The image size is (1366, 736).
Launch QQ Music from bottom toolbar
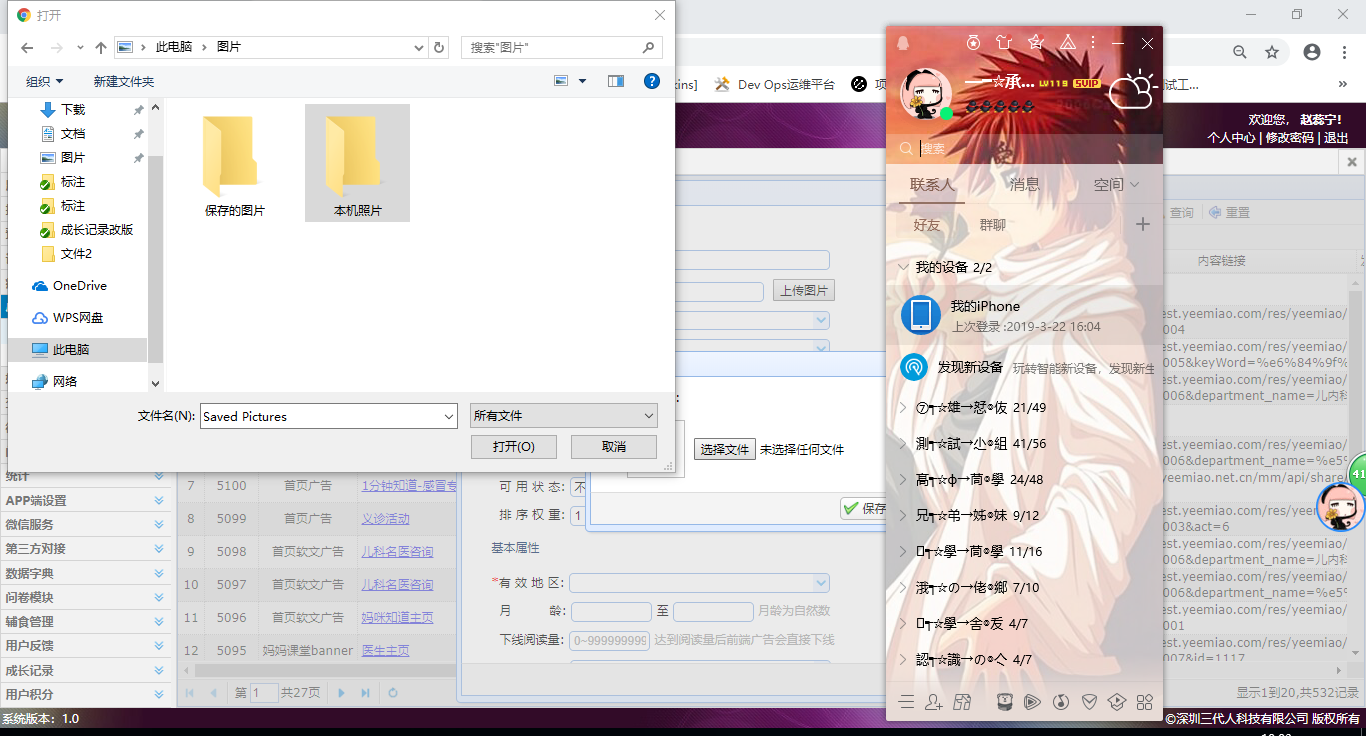(1060, 702)
